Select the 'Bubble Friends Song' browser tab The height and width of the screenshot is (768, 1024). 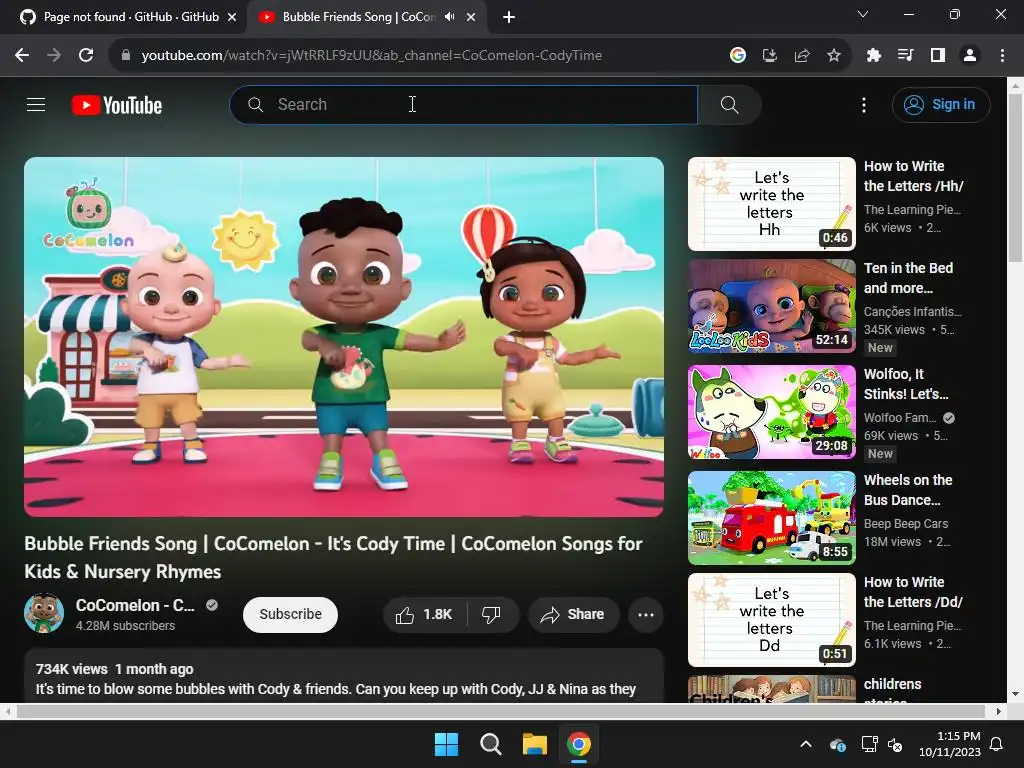tap(358, 17)
